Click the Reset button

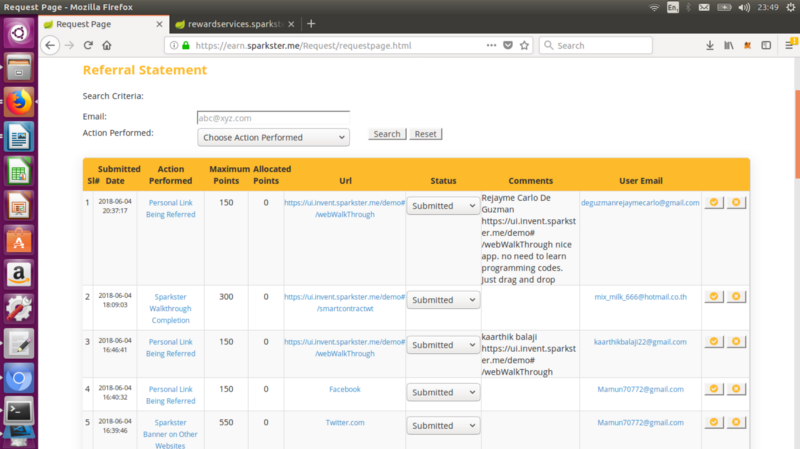(426, 134)
